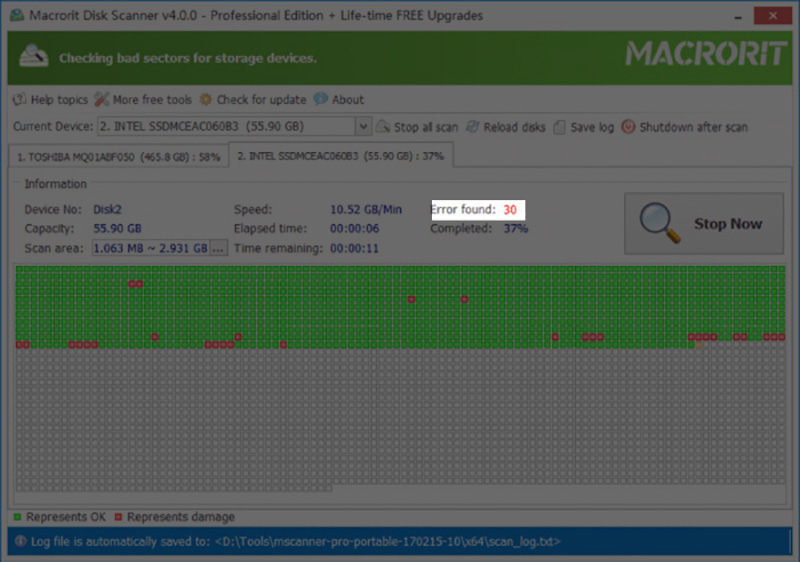Click the disk scanner icon in the green banner
Screen dimensions: 800x562
pos(34,57)
